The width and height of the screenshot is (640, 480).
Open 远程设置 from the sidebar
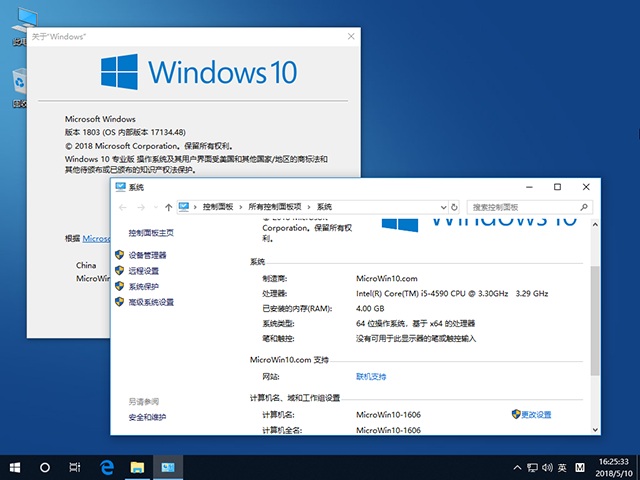[144, 271]
